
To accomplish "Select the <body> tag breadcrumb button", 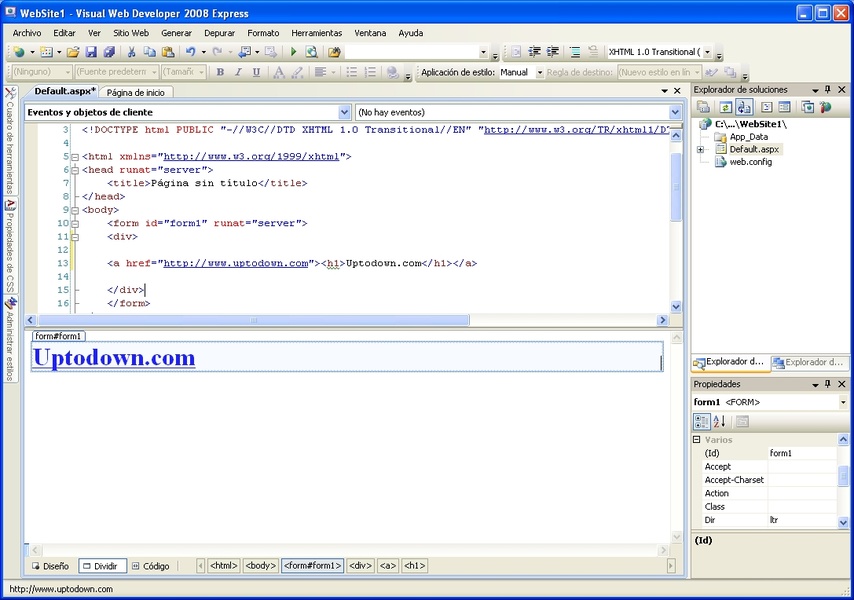I will tap(261, 566).
